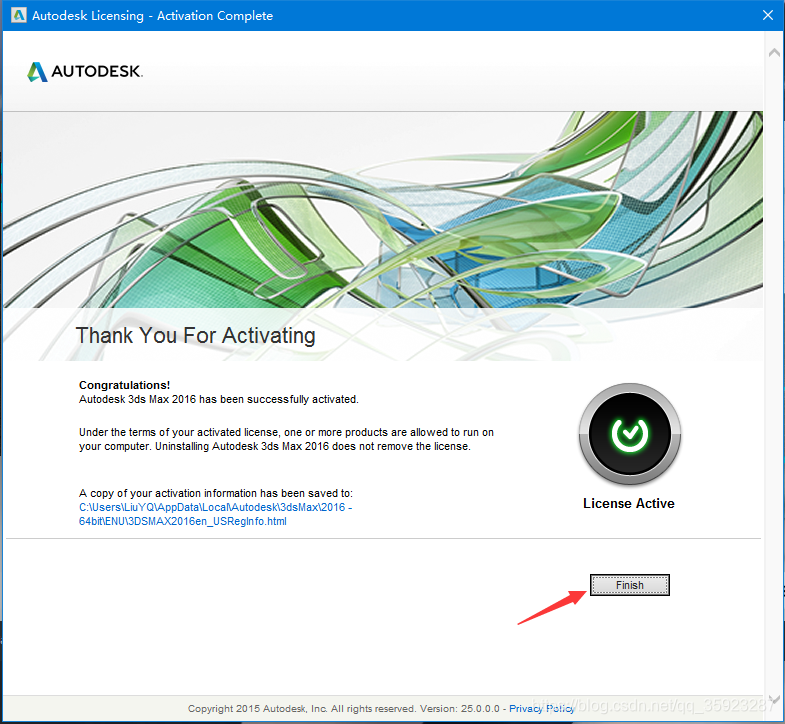Click the scrollbar down arrow

coord(774,707)
